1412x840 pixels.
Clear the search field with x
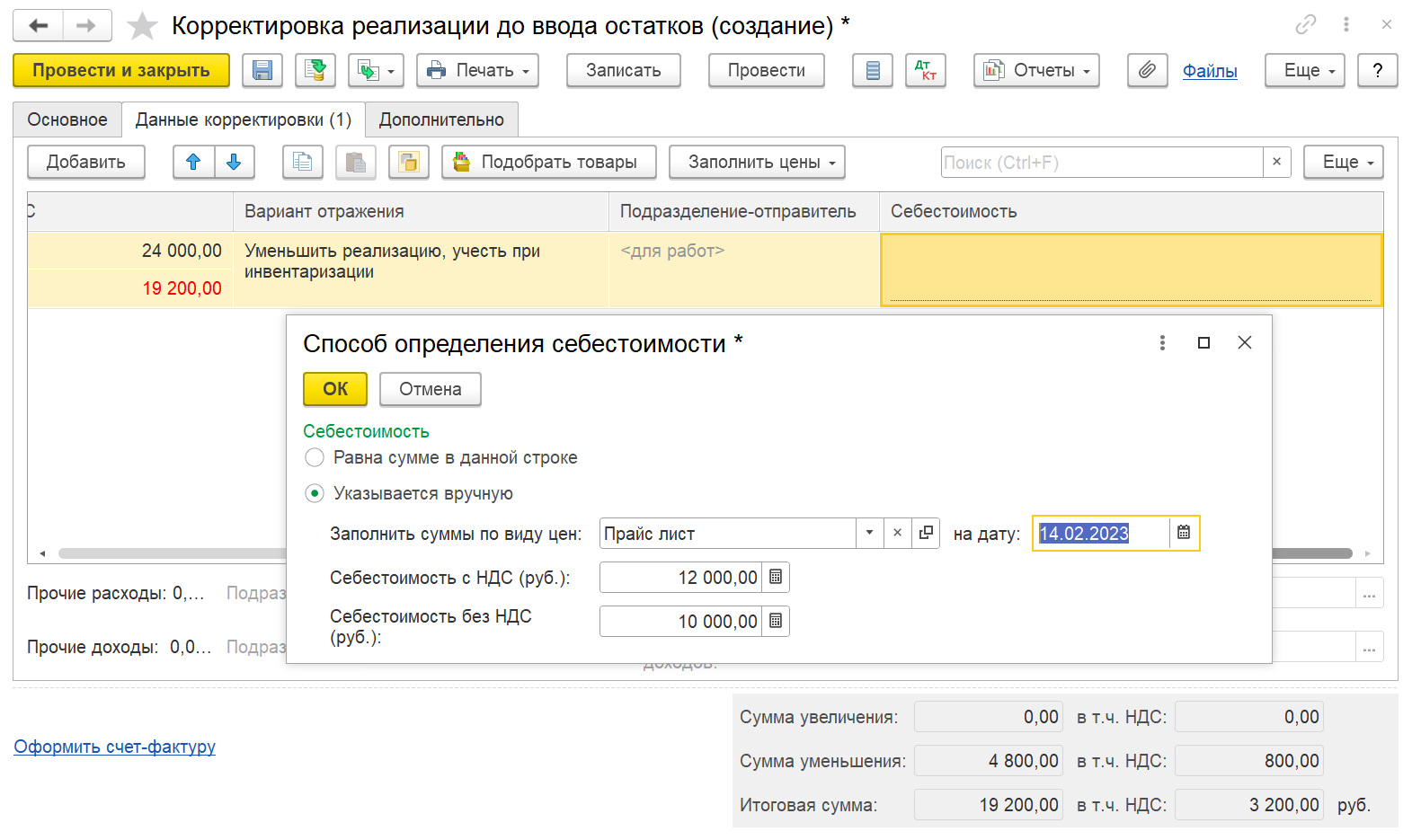pos(1276,162)
